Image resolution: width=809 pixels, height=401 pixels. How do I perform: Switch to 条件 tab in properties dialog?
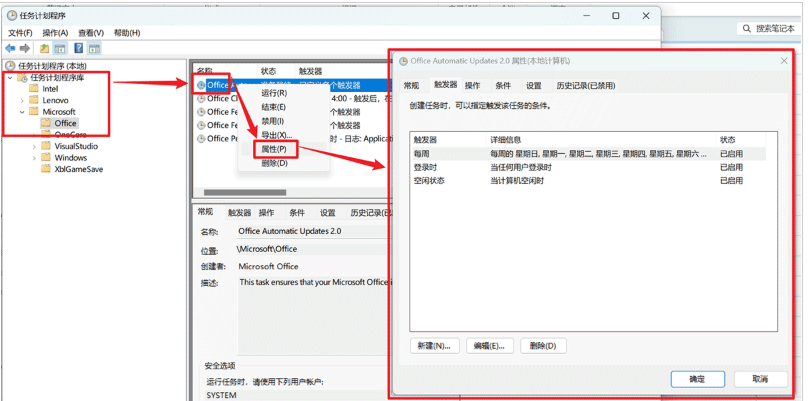click(503, 85)
